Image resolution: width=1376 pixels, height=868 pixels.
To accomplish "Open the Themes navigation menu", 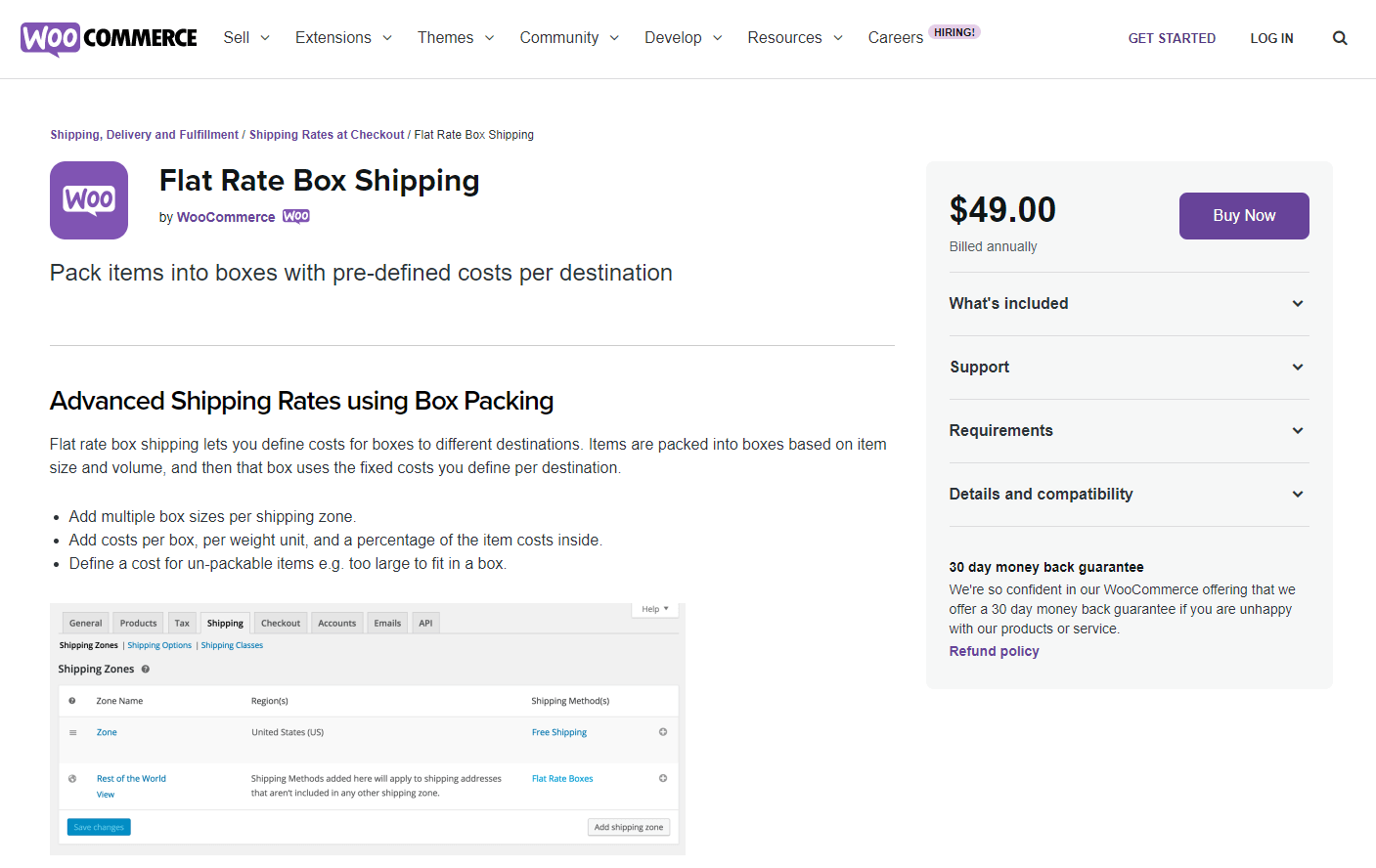I will pos(455,38).
